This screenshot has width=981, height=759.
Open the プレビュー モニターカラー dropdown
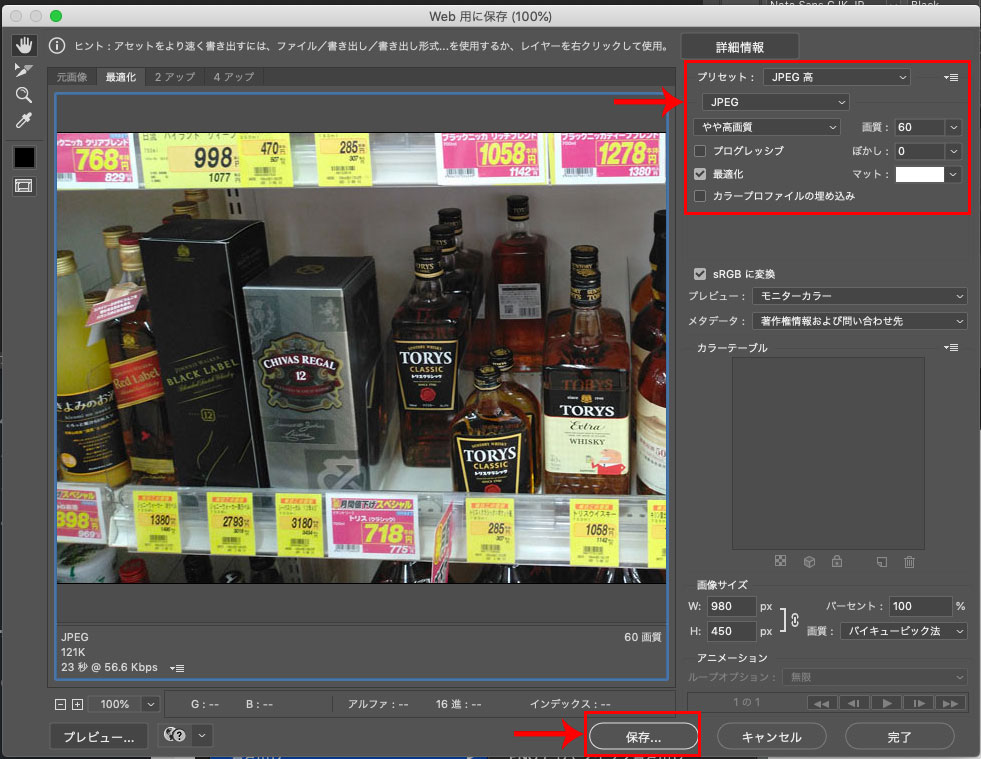(x=860, y=296)
